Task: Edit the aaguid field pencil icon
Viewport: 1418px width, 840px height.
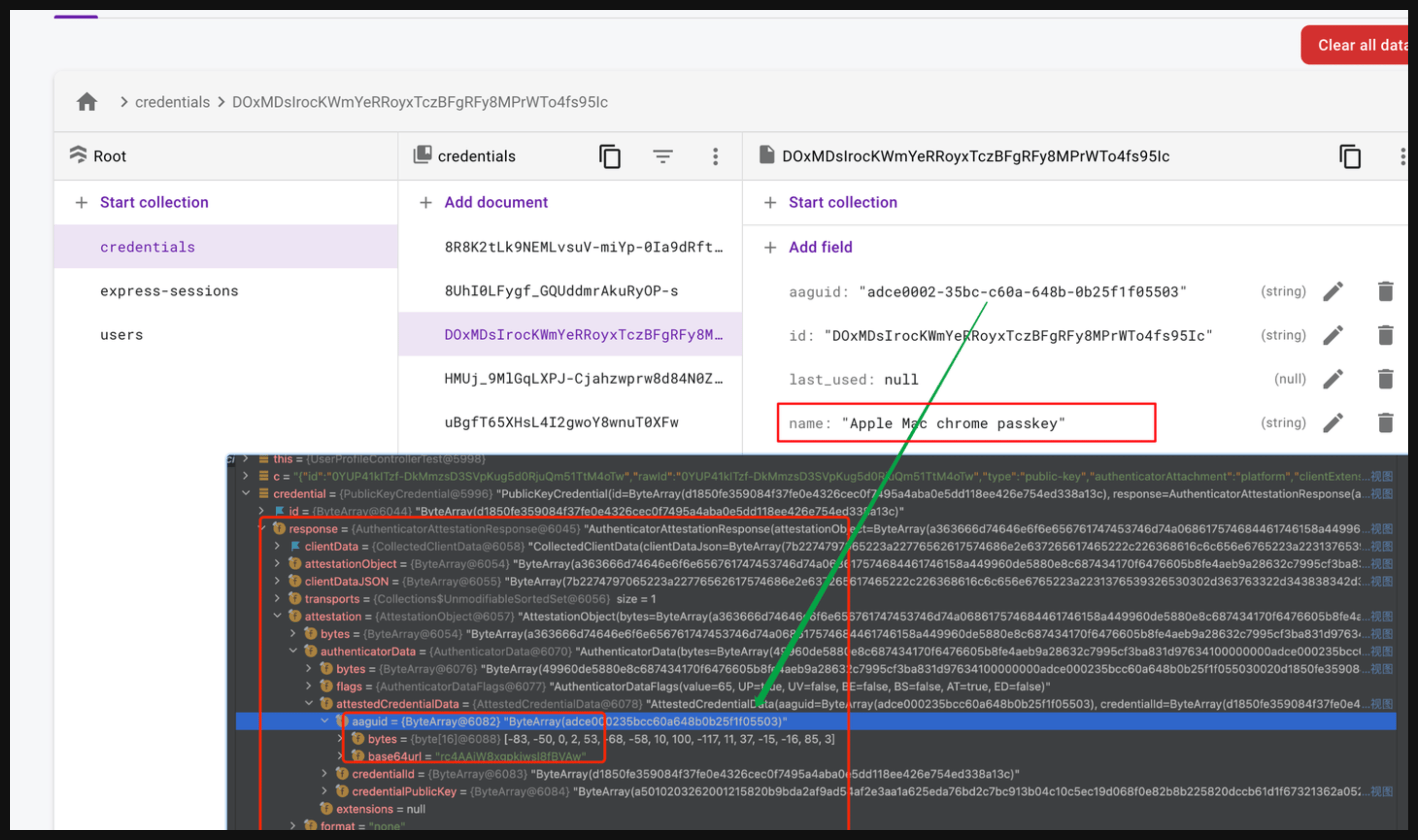Action: (1333, 292)
